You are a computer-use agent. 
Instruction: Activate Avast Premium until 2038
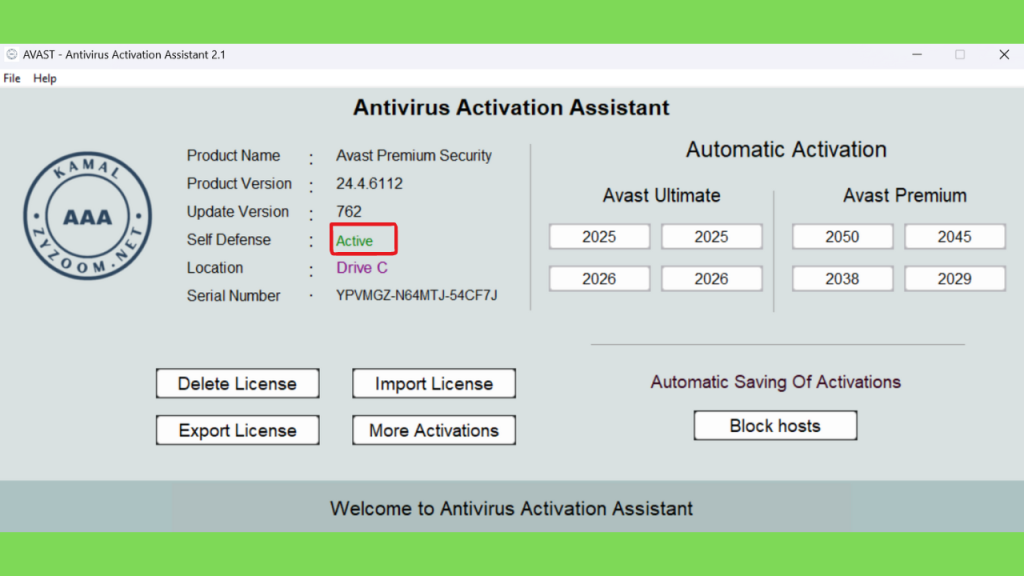click(842, 279)
